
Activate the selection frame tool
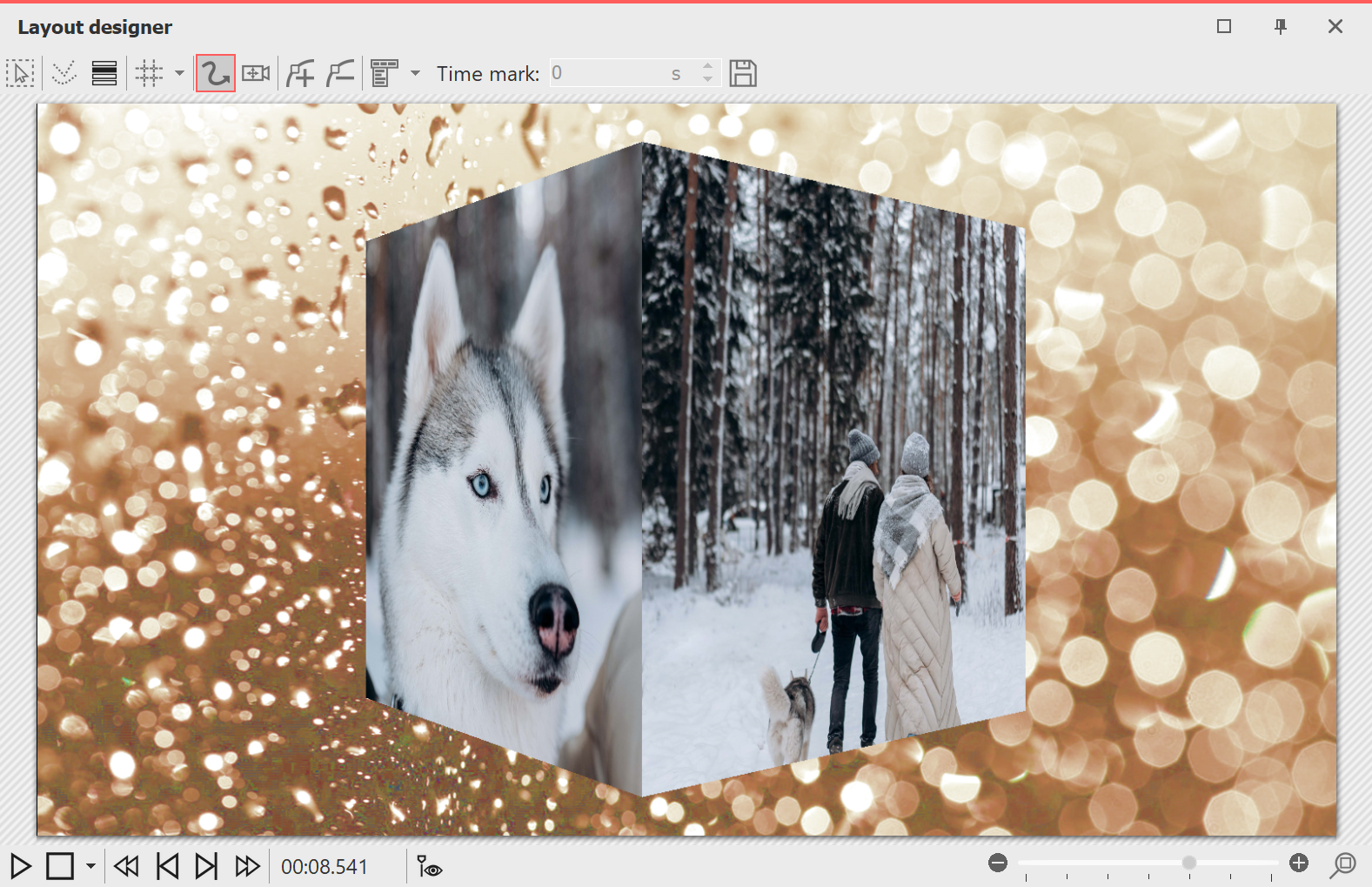pos(20,73)
